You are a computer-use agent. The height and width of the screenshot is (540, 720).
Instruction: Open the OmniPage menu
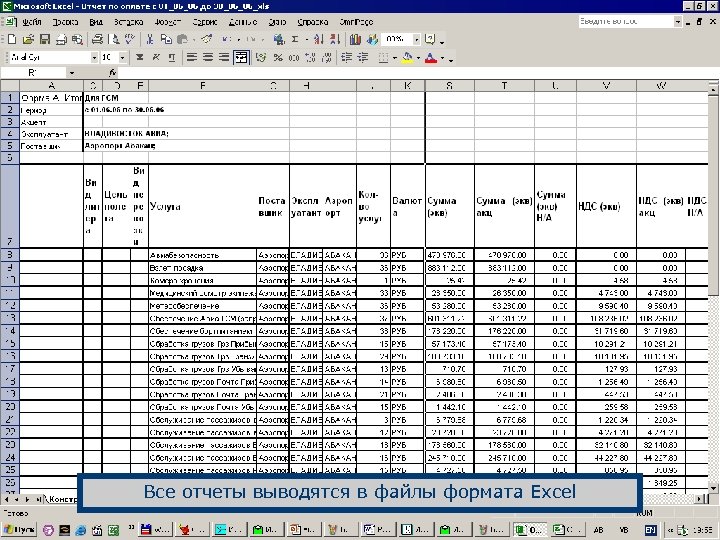(356, 22)
